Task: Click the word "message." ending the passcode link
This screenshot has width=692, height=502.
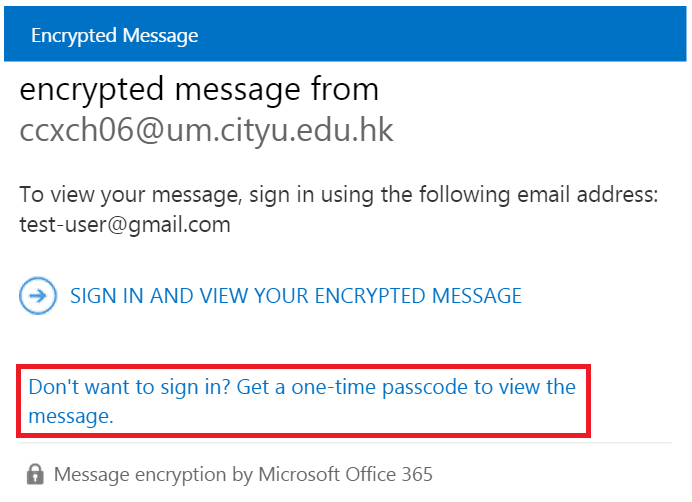Action: point(70,416)
